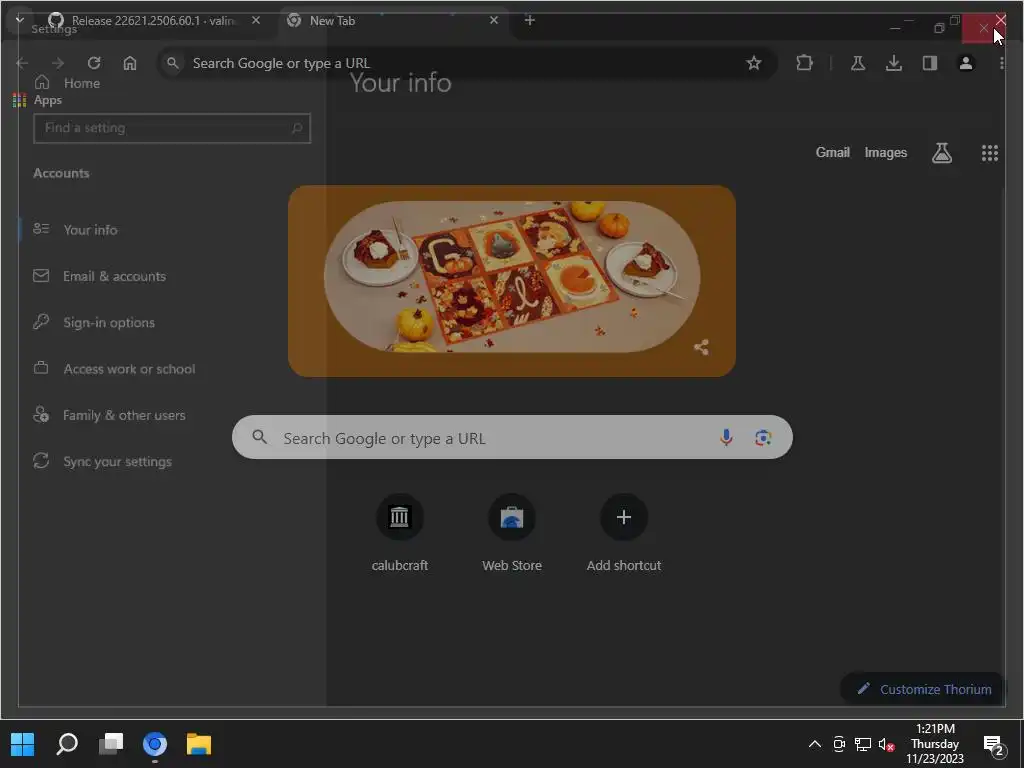Close the New Tab tab
Viewport: 1024px width, 768px height.
[x=494, y=20]
